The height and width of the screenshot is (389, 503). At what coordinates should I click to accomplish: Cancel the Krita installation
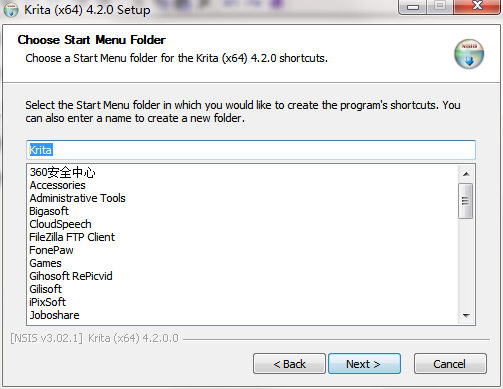[x=450, y=364]
